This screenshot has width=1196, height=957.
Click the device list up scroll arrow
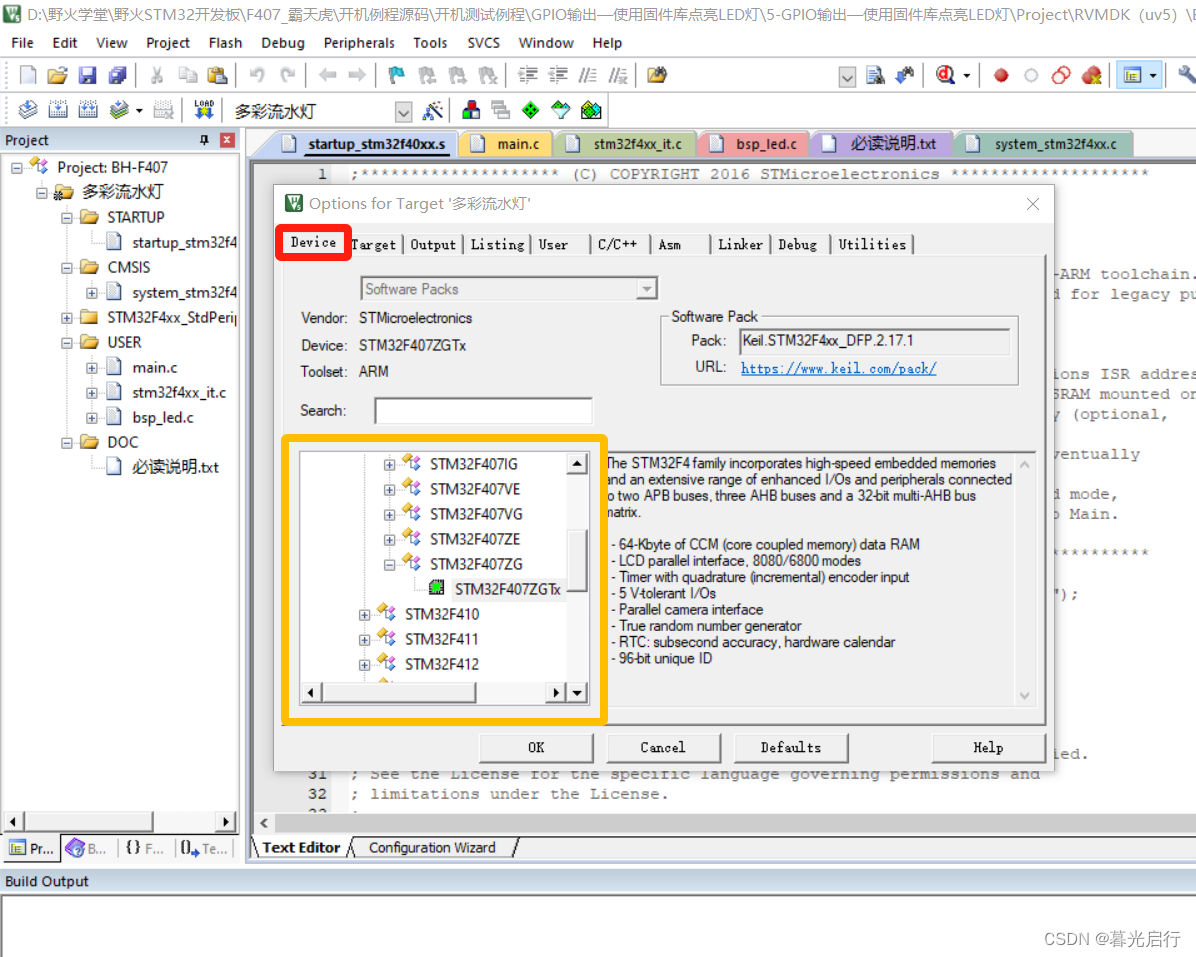pyautogui.click(x=577, y=463)
